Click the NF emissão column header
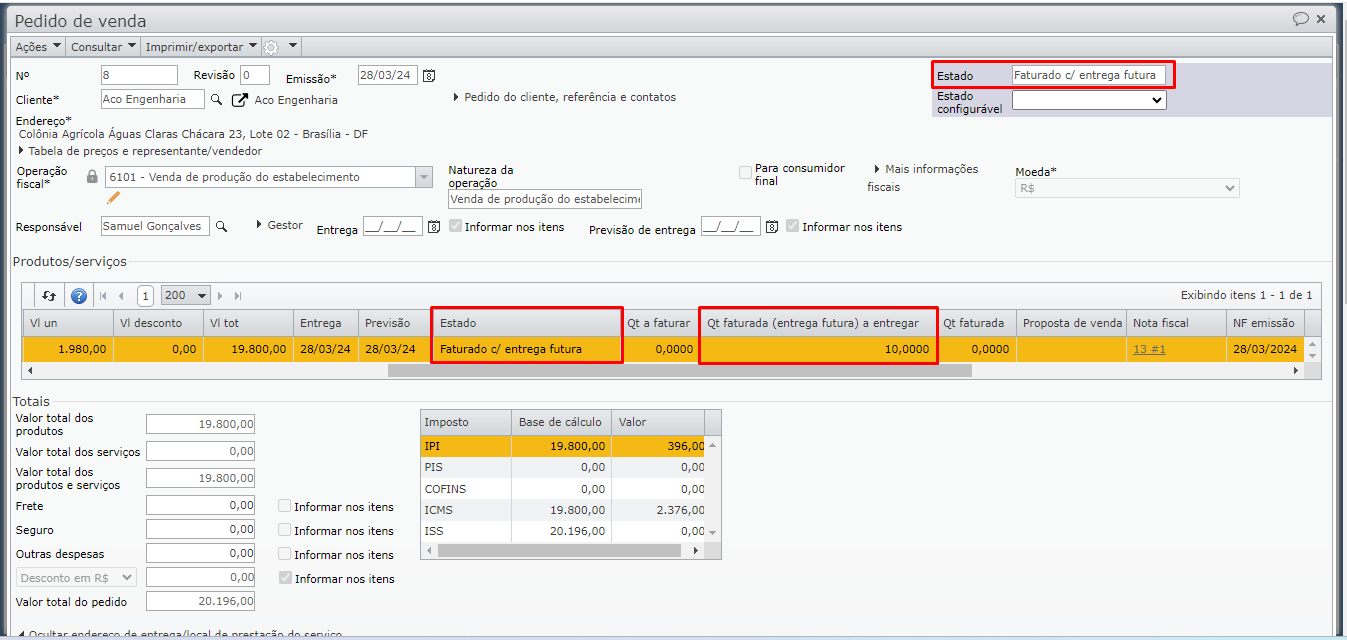This screenshot has width=1347, height=640. click(x=1265, y=323)
